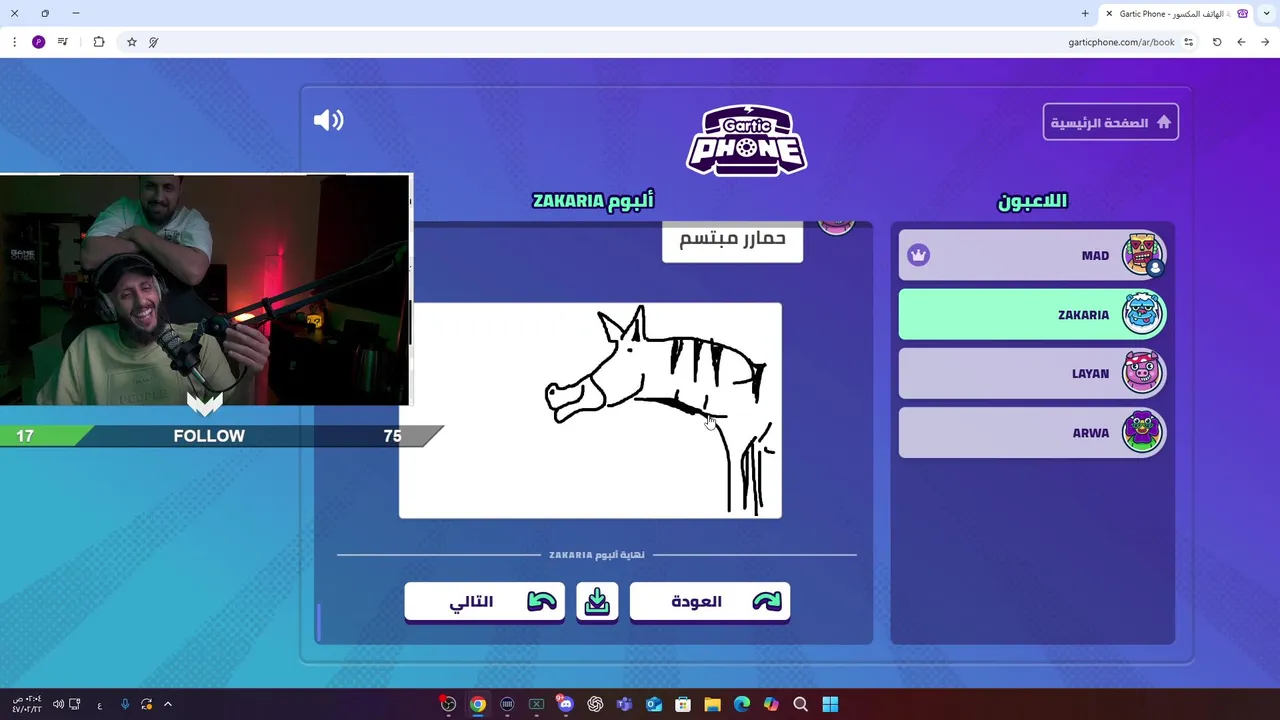The image size is (1280, 720).
Task: Download the album with the download icon
Action: click(x=597, y=601)
